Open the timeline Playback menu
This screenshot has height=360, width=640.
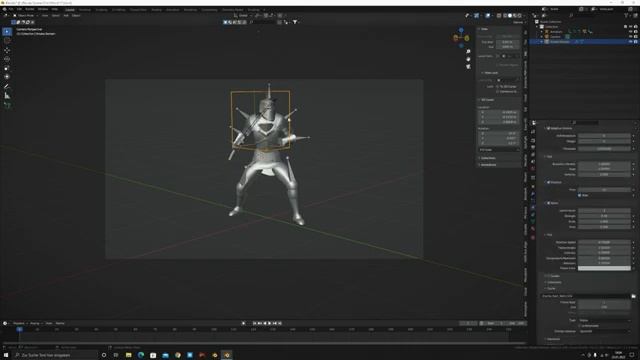[19, 323]
